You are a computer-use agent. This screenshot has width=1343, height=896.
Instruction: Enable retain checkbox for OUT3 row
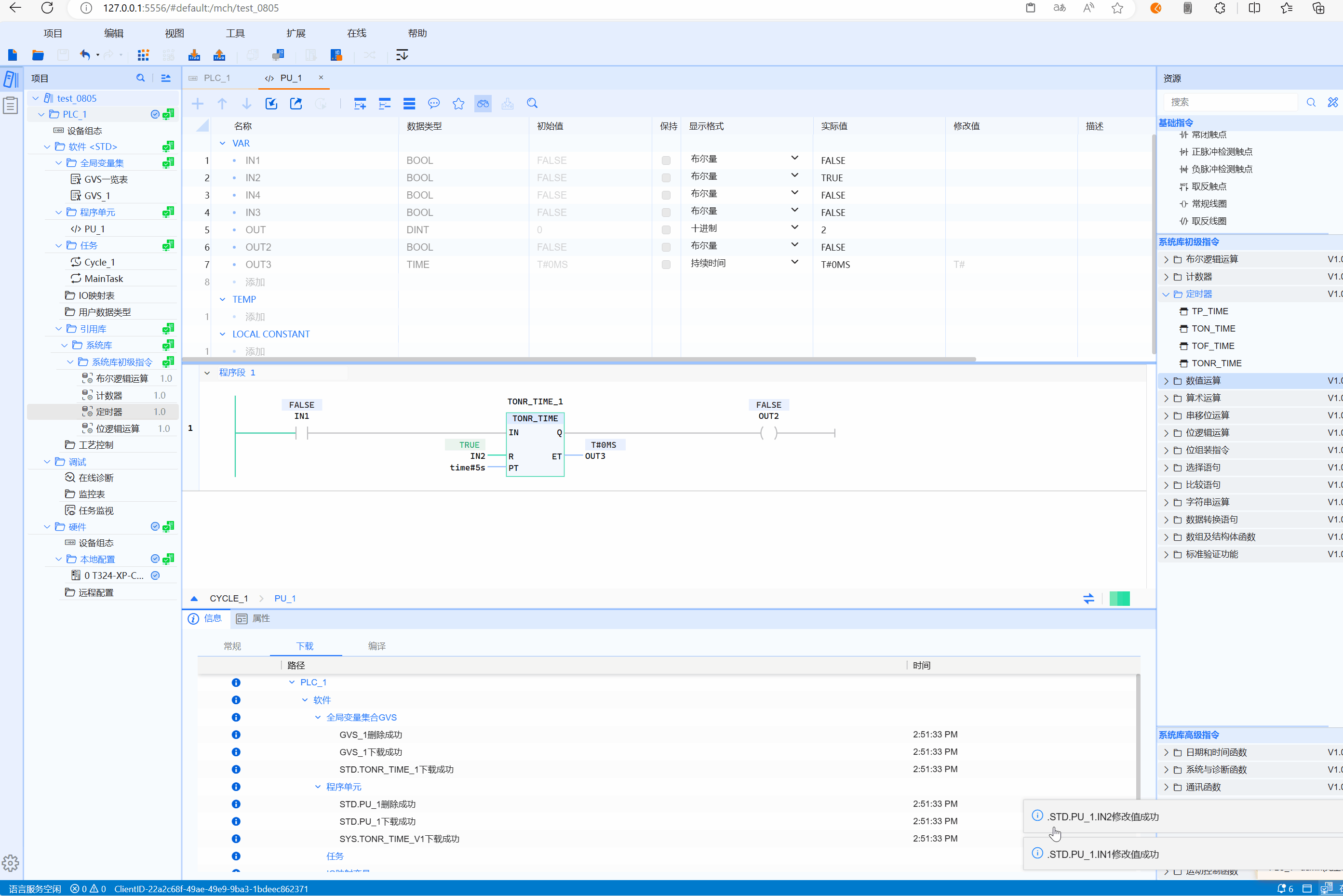(x=666, y=265)
